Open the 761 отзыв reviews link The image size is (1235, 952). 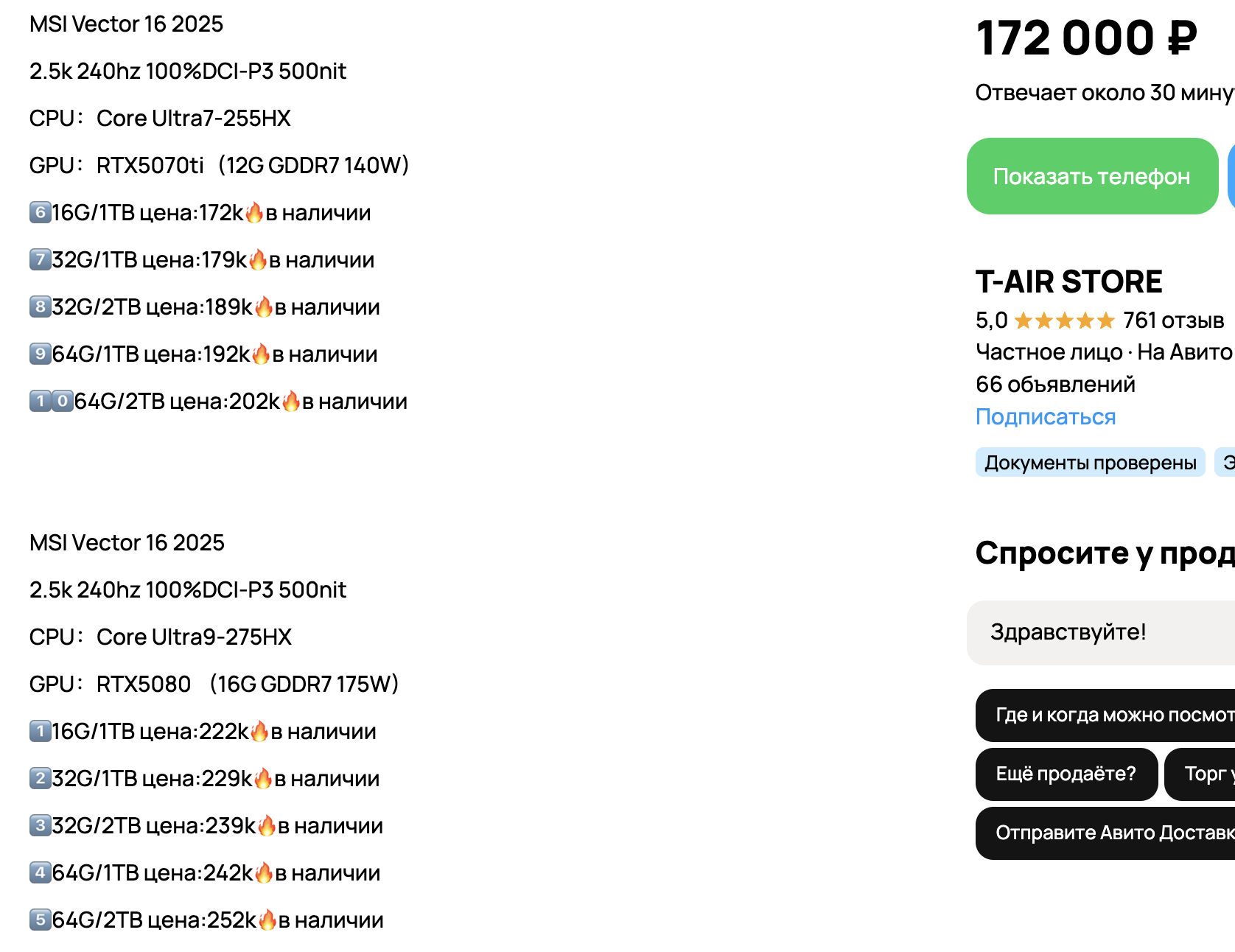[x=1173, y=321]
